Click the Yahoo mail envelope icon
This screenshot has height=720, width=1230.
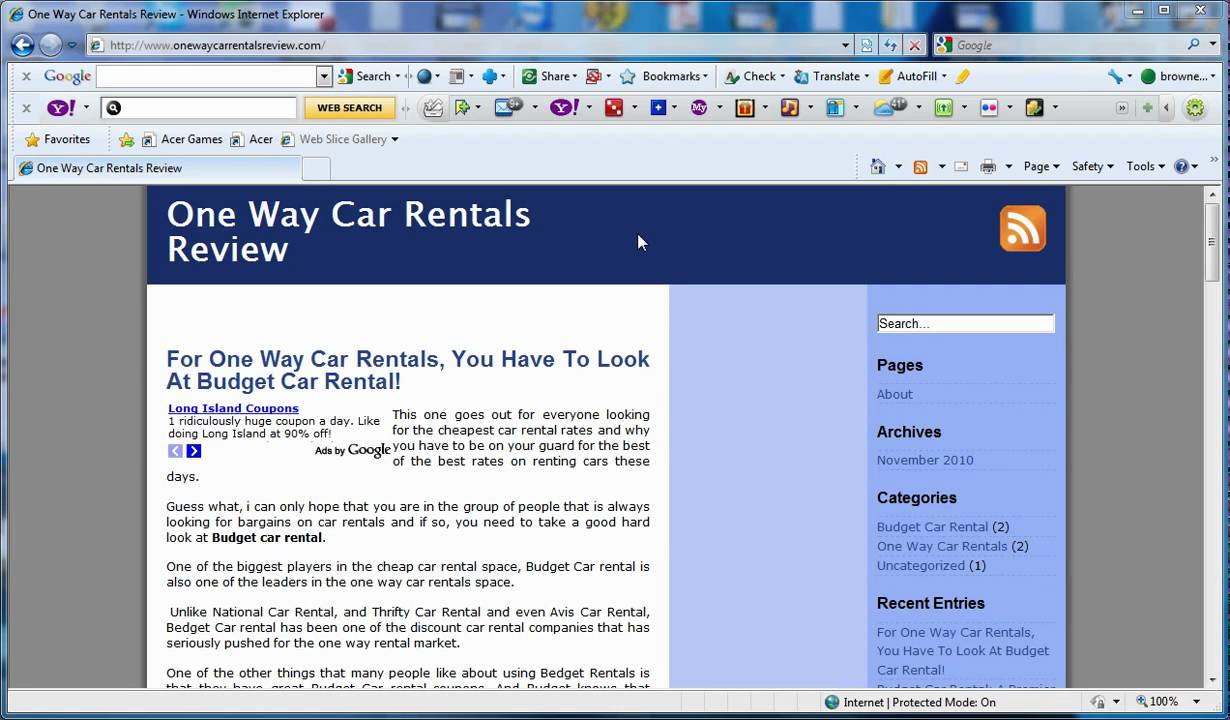tap(510, 107)
